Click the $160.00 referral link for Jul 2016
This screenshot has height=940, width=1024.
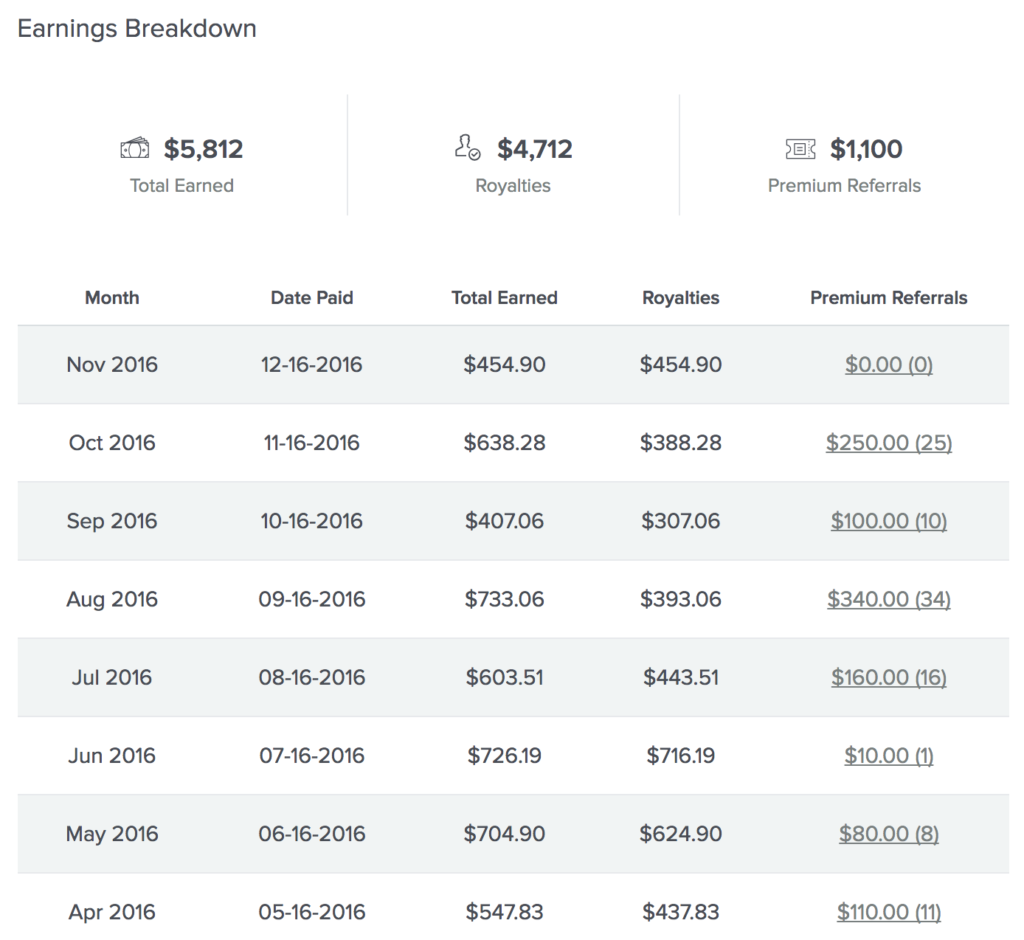(888, 677)
